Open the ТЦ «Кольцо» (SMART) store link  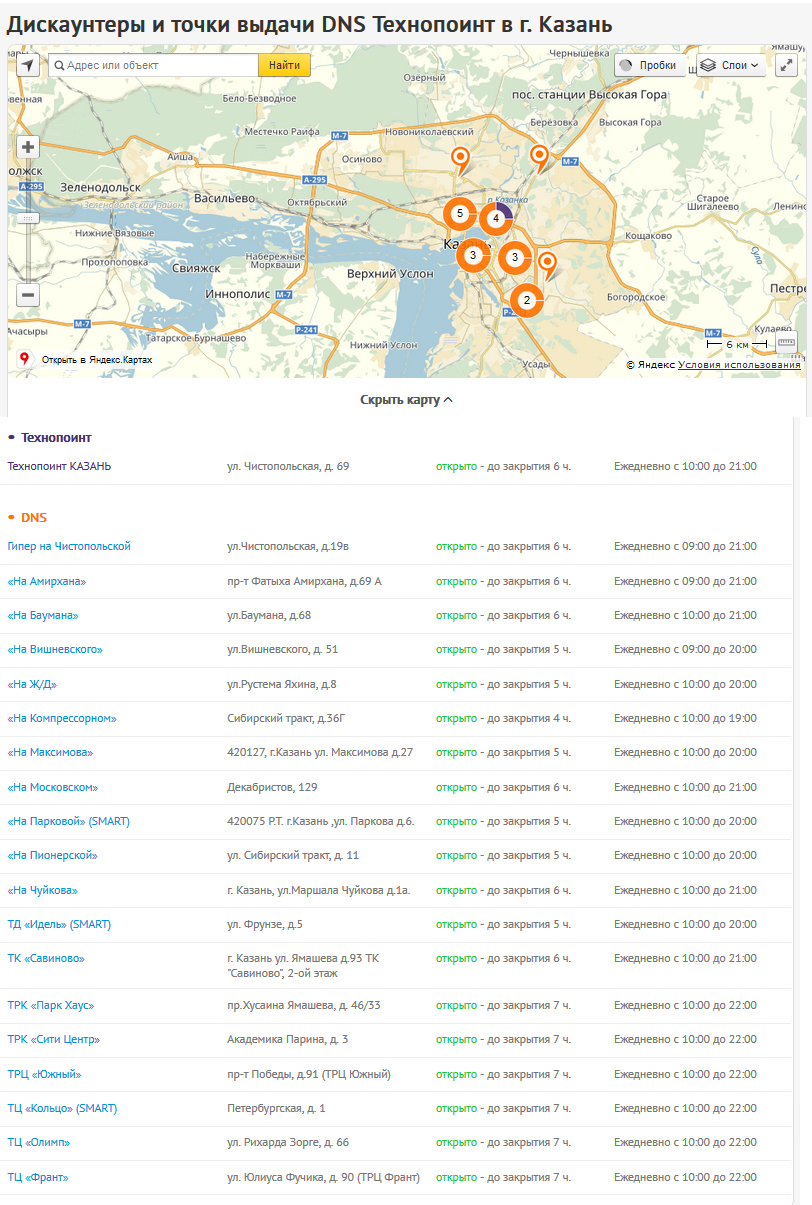(62, 1108)
